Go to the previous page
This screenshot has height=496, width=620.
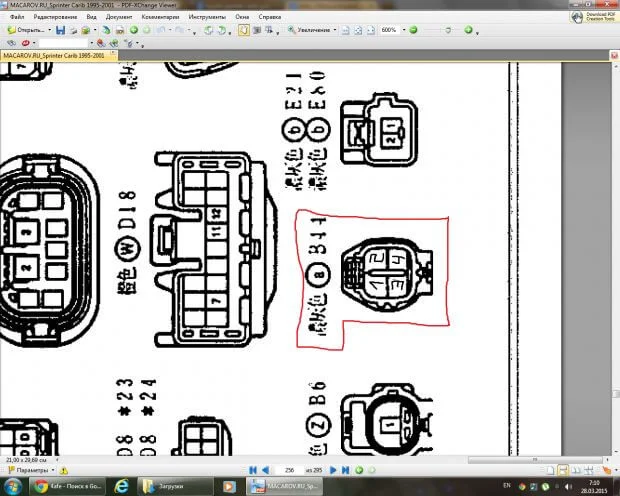[265, 469]
